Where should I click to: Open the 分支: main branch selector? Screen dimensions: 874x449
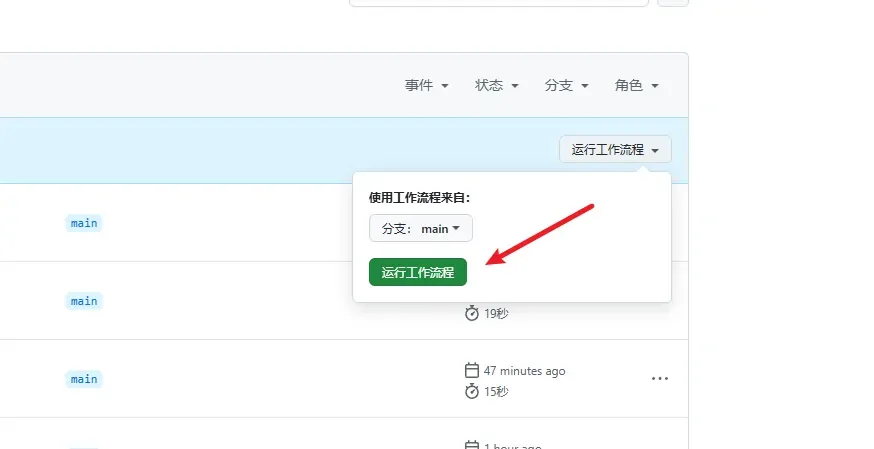coord(420,228)
